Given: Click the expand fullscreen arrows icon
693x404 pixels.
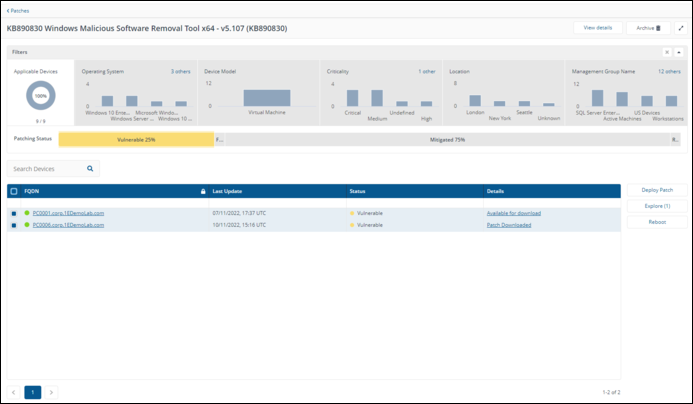Looking at the screenshot, I should 681,28.
